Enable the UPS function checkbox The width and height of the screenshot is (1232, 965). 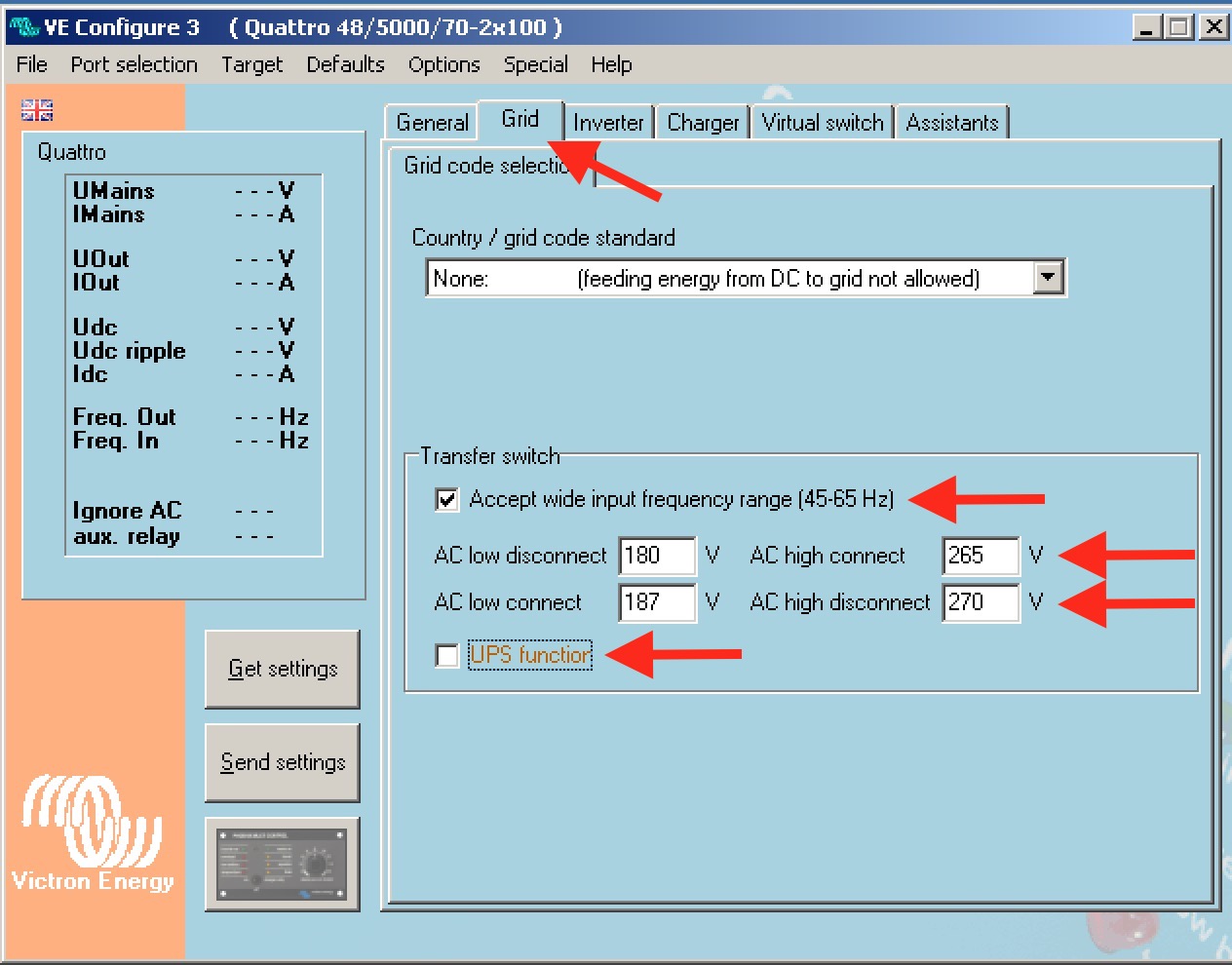[447, 656]
